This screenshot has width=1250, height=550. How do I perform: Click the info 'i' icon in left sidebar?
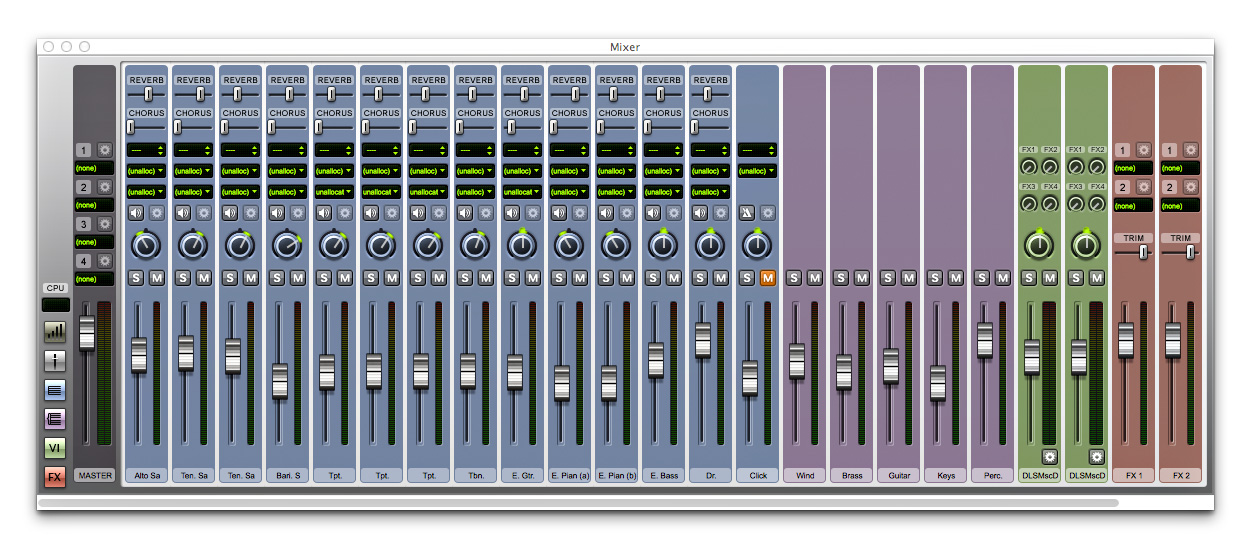tap(55, 361)
